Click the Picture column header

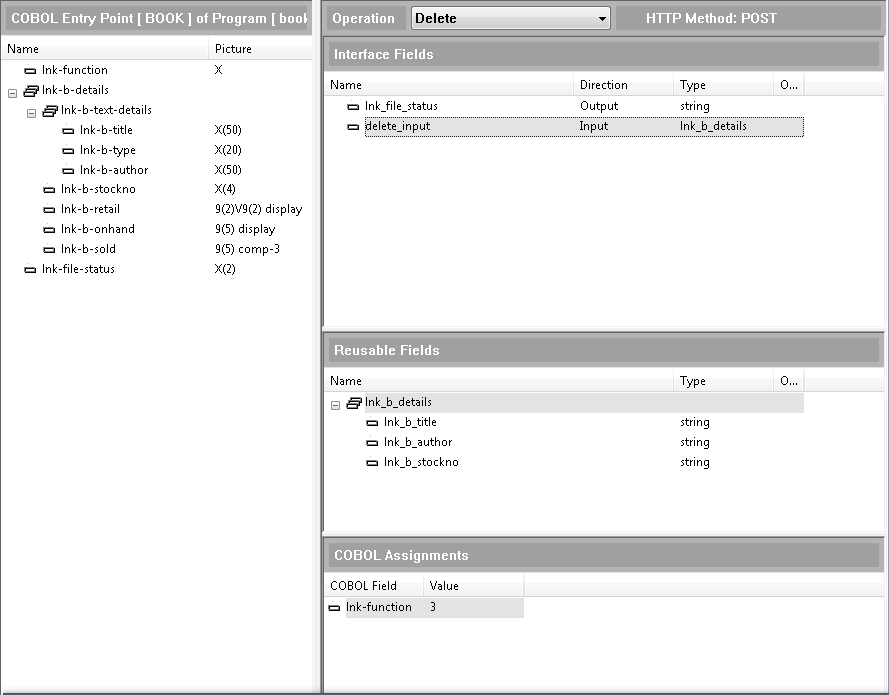233,49
